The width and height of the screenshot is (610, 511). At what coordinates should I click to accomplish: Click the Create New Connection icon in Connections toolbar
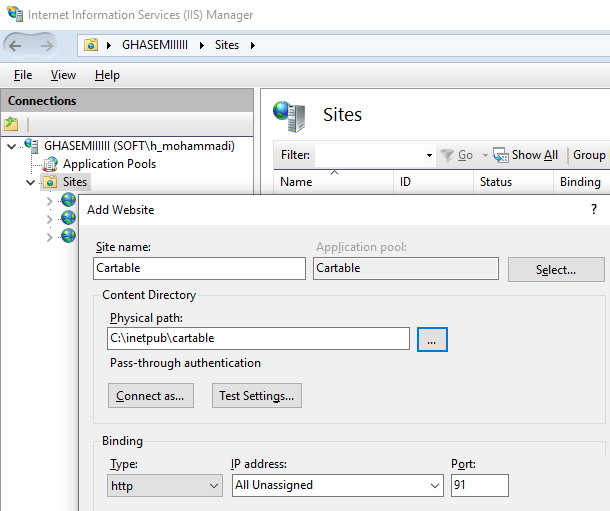[x=11, y=124]
